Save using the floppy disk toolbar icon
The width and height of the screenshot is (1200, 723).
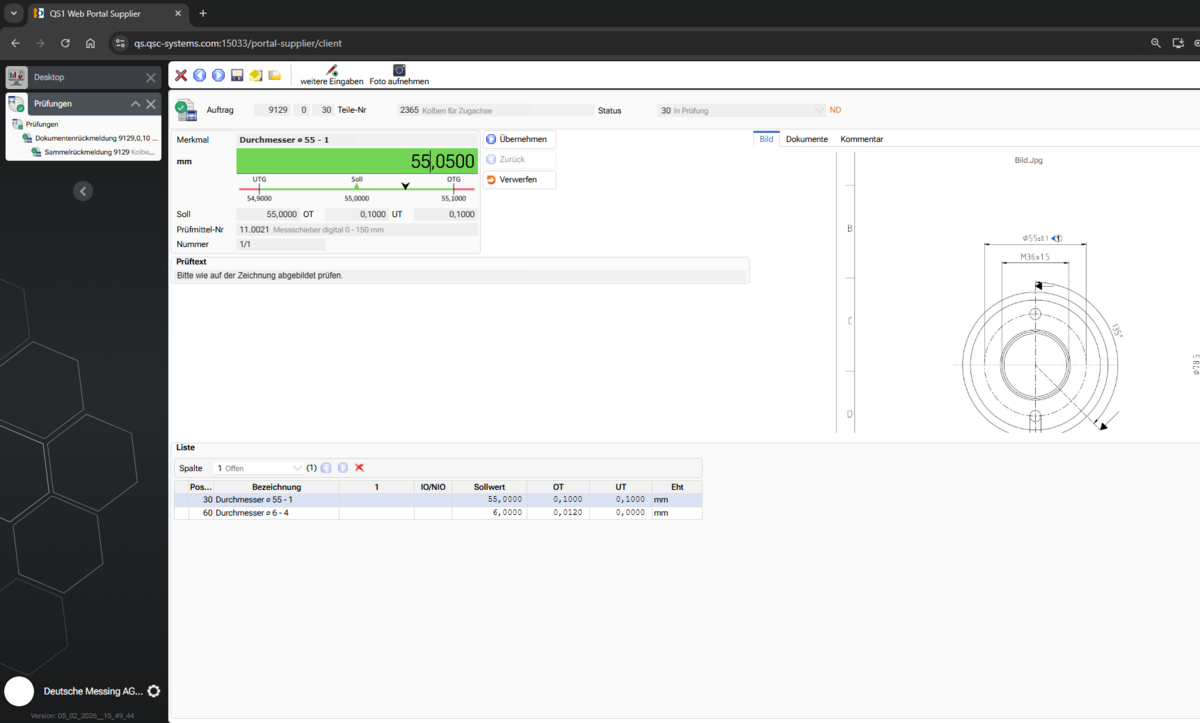click(237, 75)
